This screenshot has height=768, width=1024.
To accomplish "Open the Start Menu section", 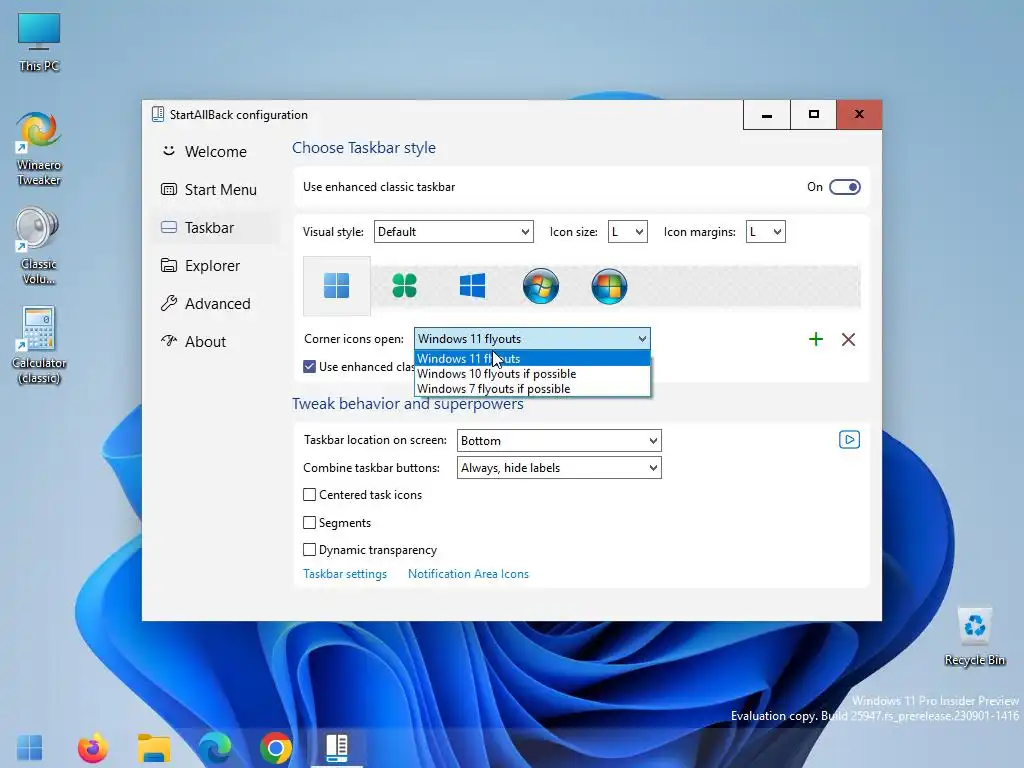I will pos(216,189).
